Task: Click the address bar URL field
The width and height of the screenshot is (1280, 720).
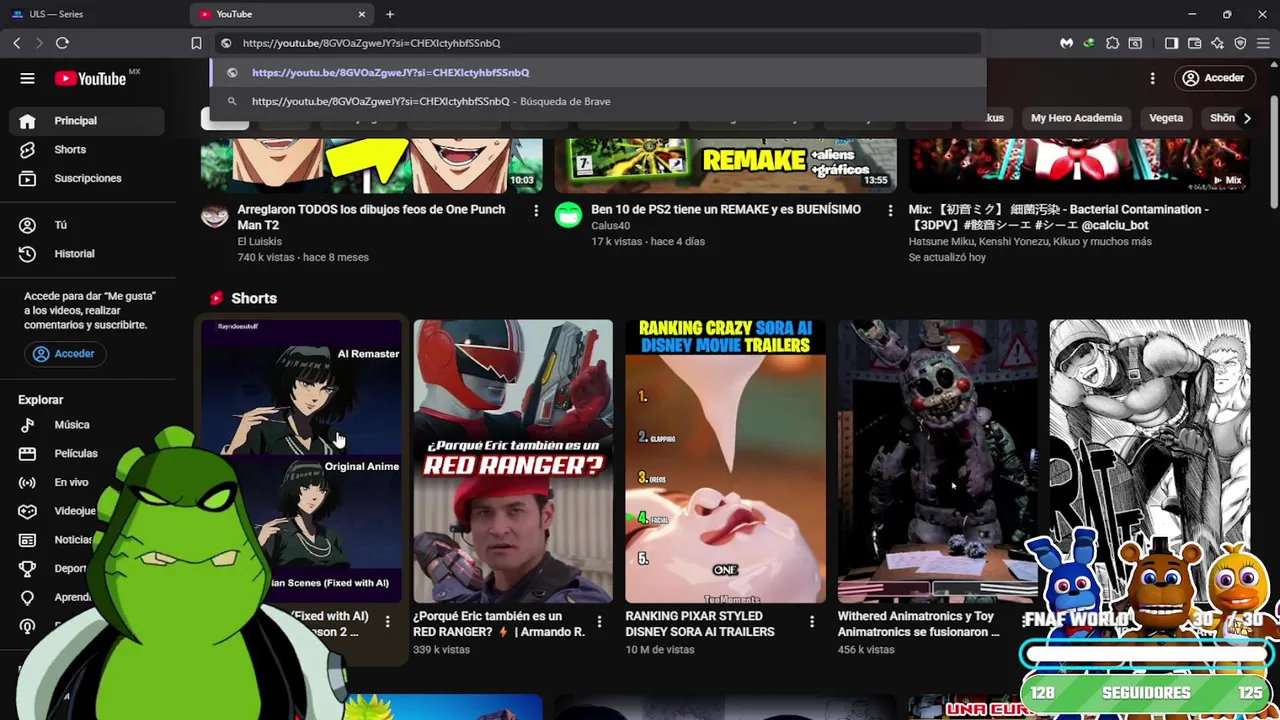Action: (596, 43)
